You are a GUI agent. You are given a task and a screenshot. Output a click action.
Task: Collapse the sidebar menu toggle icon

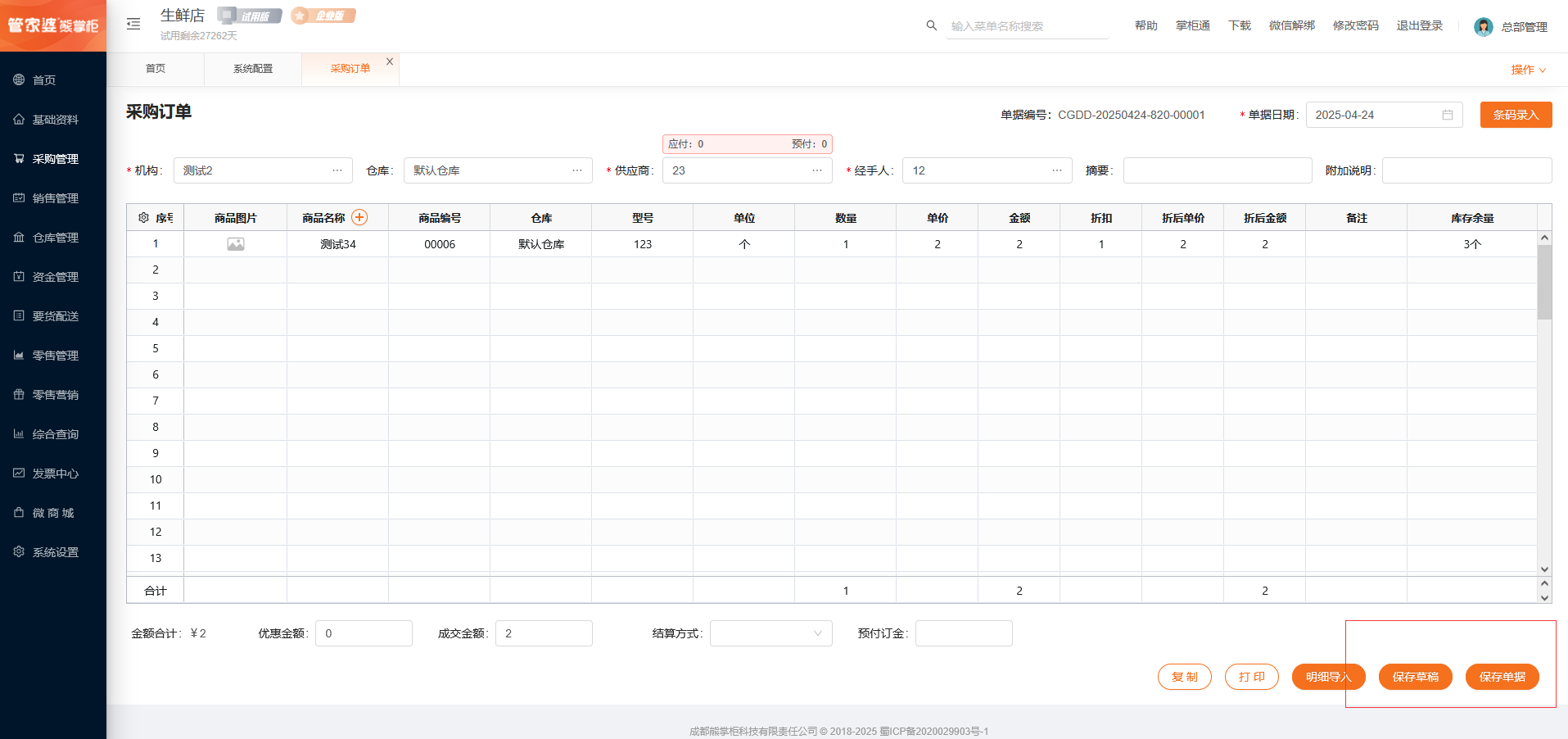click(133, 25)
